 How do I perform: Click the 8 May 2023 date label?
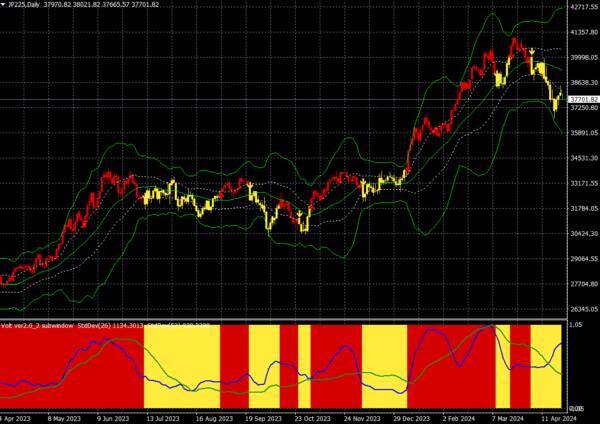64,419
